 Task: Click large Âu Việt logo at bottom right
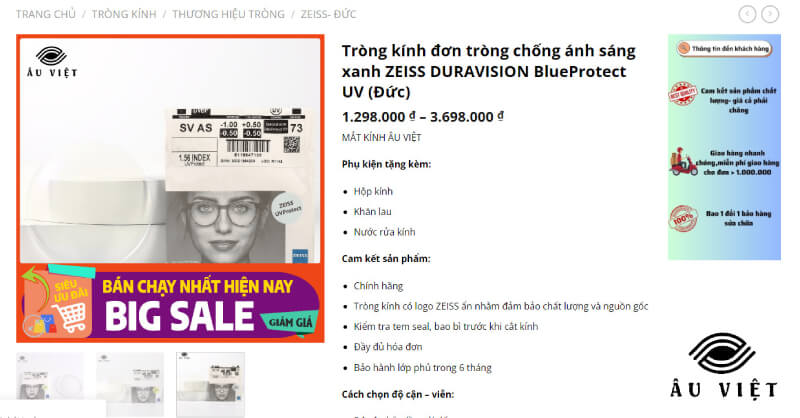click(723, 365)
